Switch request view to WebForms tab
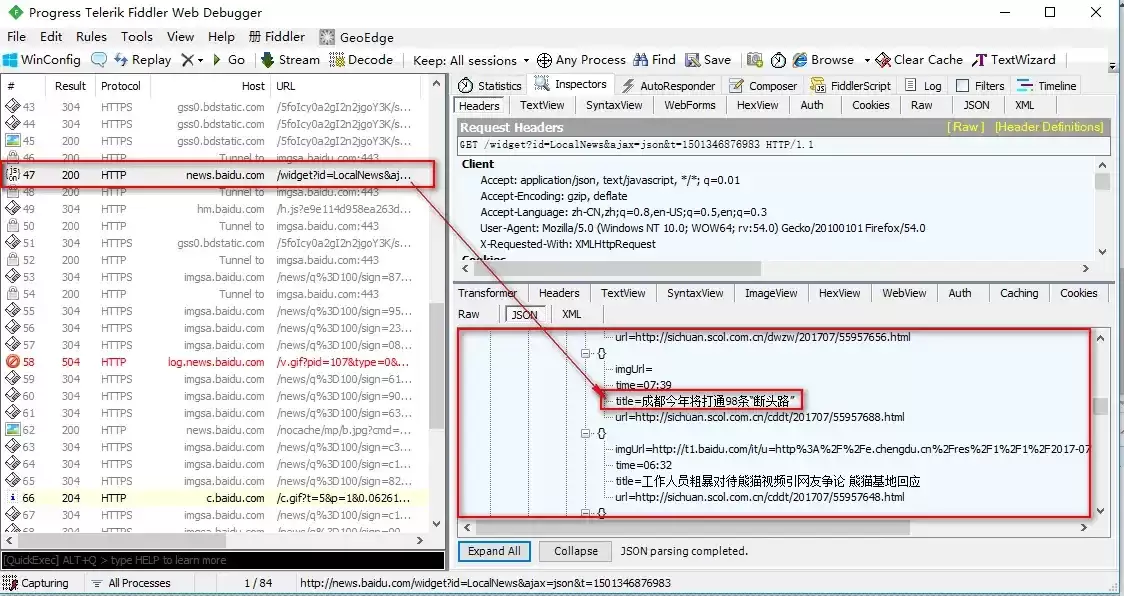Screen dimensions: 1124x596 pyautogui.click(x=690, y=105)
